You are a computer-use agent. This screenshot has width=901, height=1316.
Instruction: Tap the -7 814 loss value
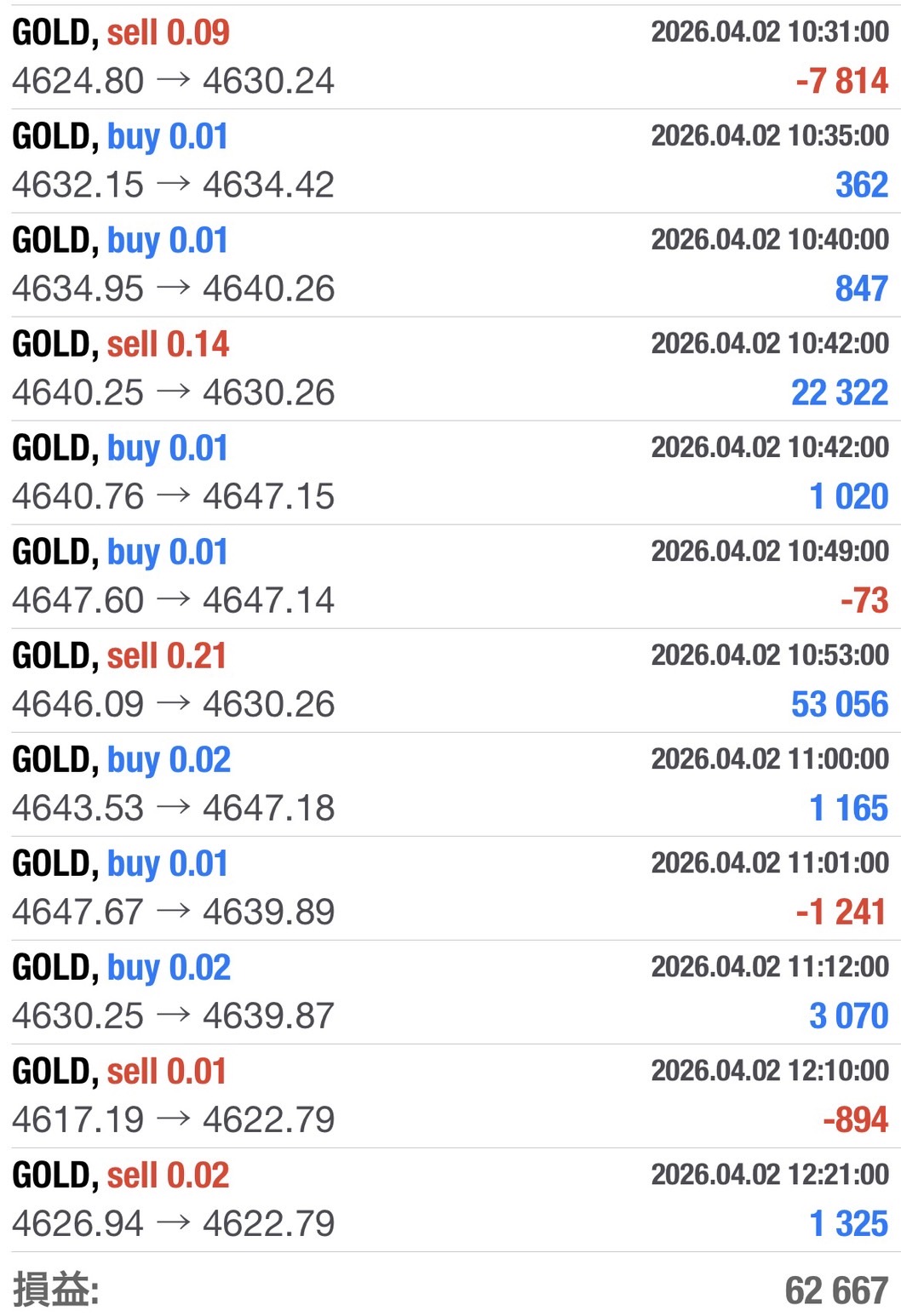click(x=841, y=82)
